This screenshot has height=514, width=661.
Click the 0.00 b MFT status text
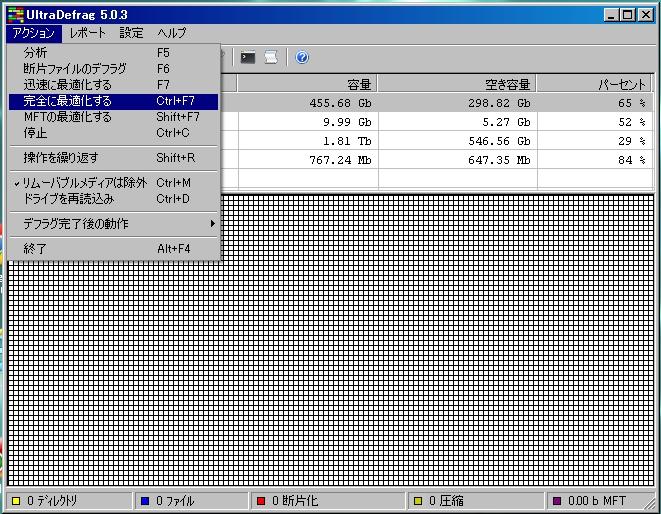597,501
